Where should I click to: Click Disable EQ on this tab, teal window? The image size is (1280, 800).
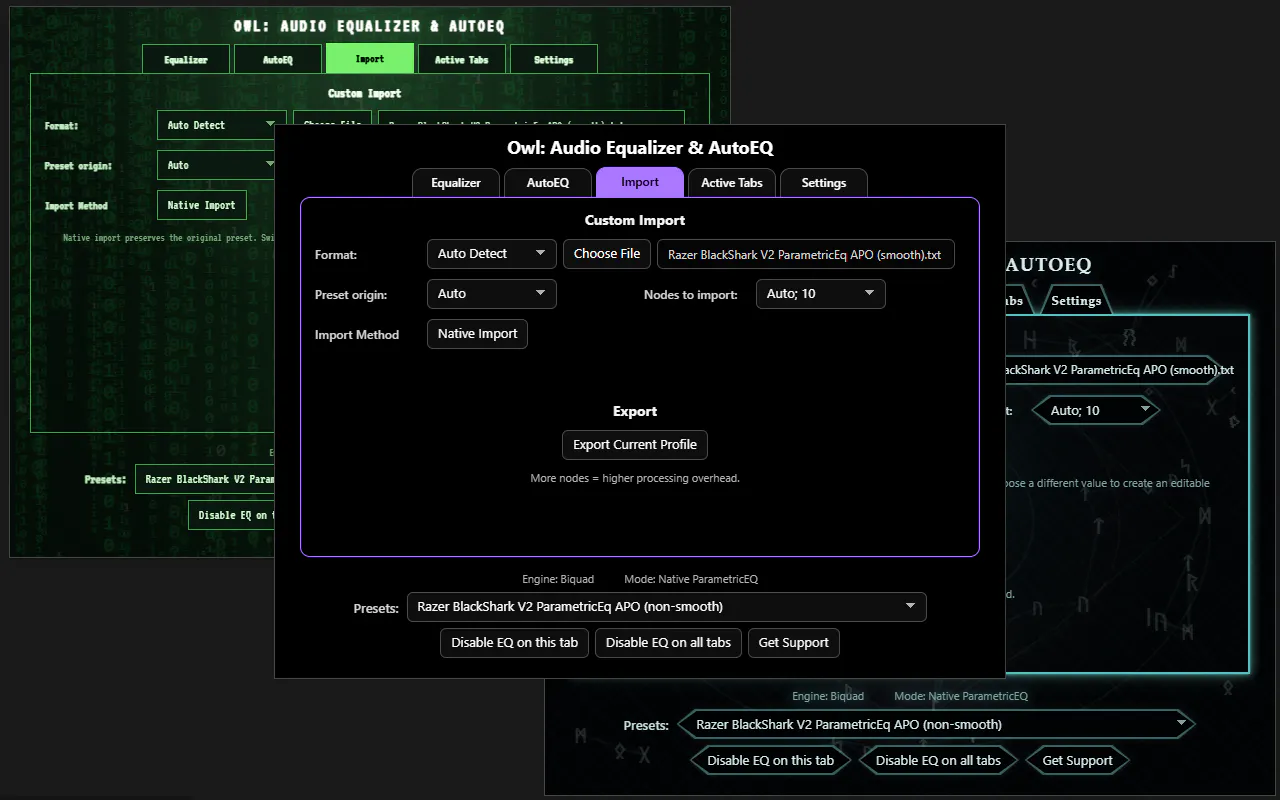(x=770, y=760)
